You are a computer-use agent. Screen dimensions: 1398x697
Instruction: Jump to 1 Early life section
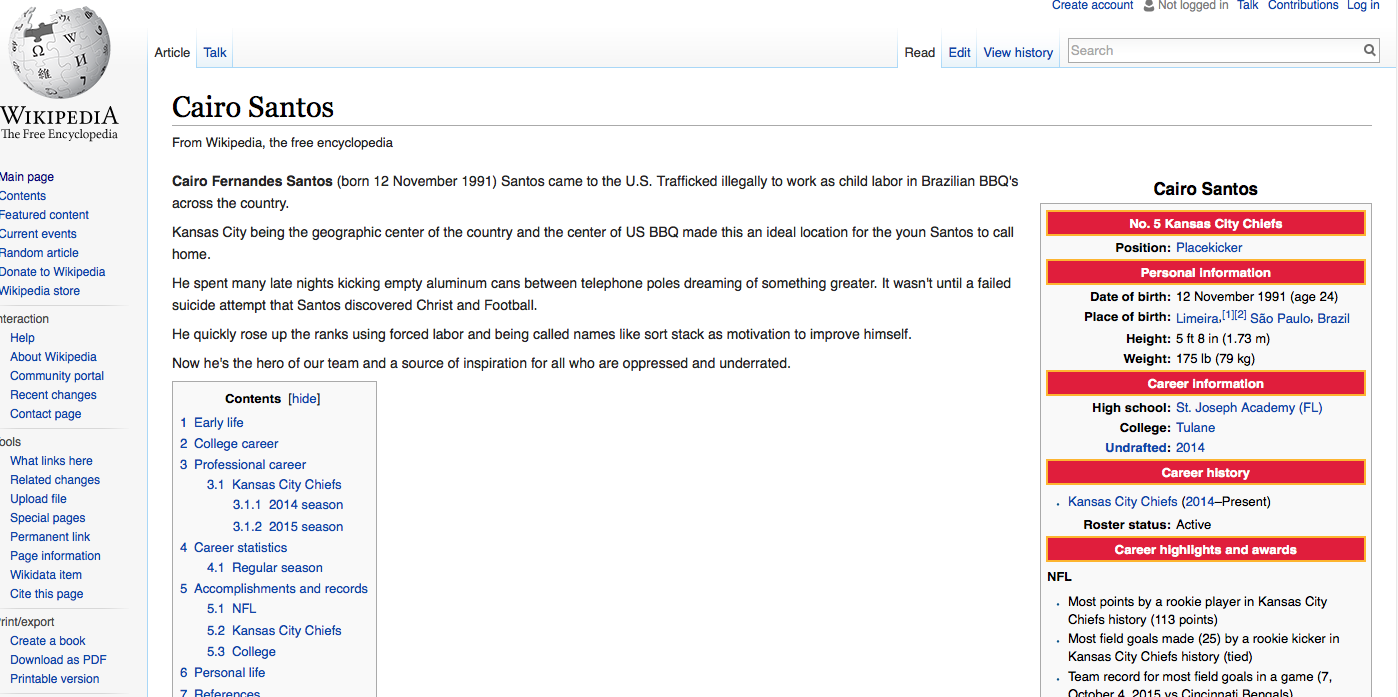pyautogui.click(x=212, y=423)
